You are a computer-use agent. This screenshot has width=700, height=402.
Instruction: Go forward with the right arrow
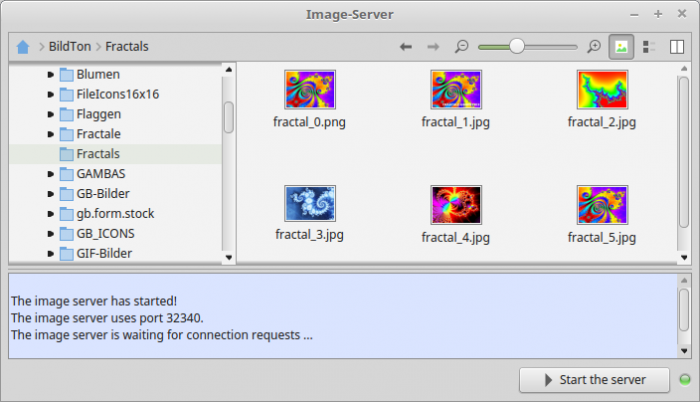click(433, 46)
